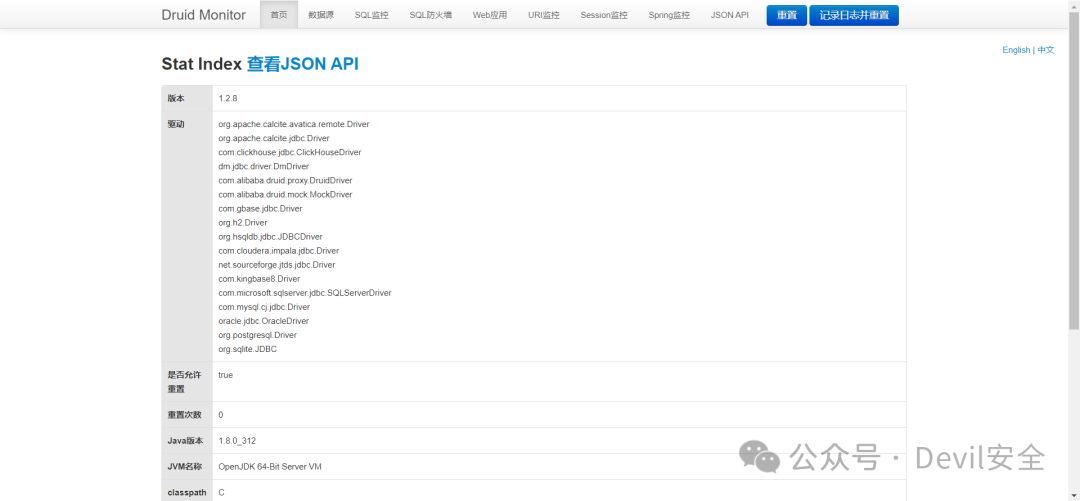Click org.sqlite.JDBC entry
Viewport: 1080px width, 501px height.
coord(248,349)
